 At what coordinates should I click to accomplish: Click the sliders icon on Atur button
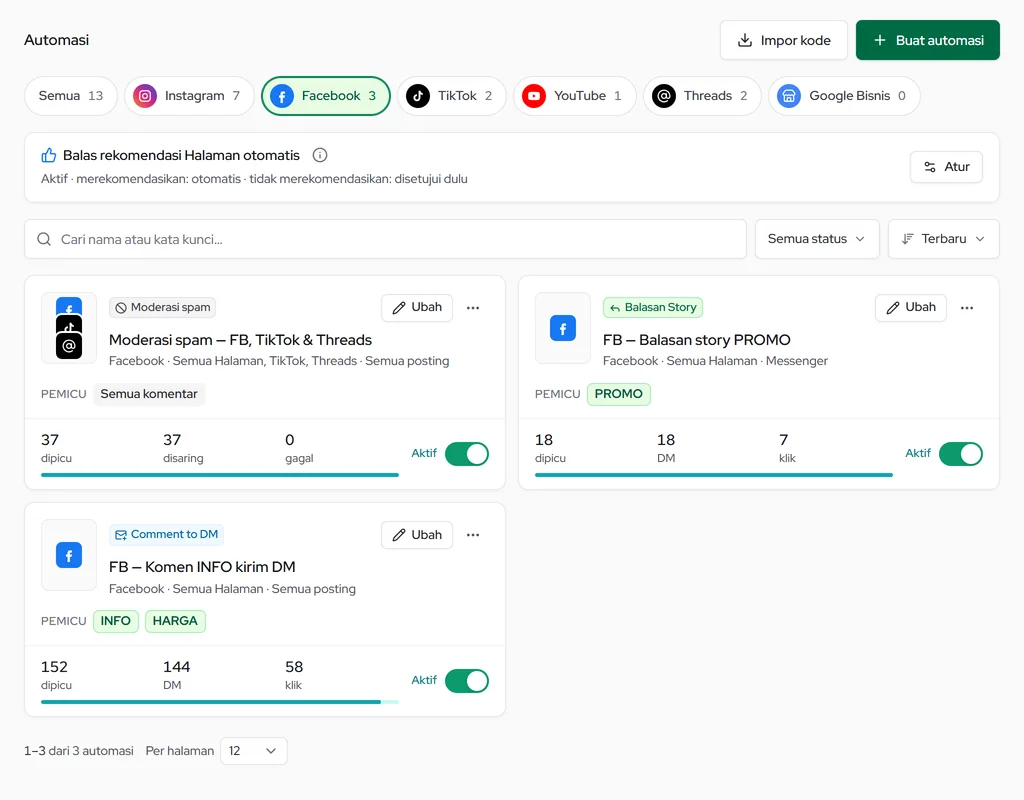pyautogui.click(x=930, y=167)
